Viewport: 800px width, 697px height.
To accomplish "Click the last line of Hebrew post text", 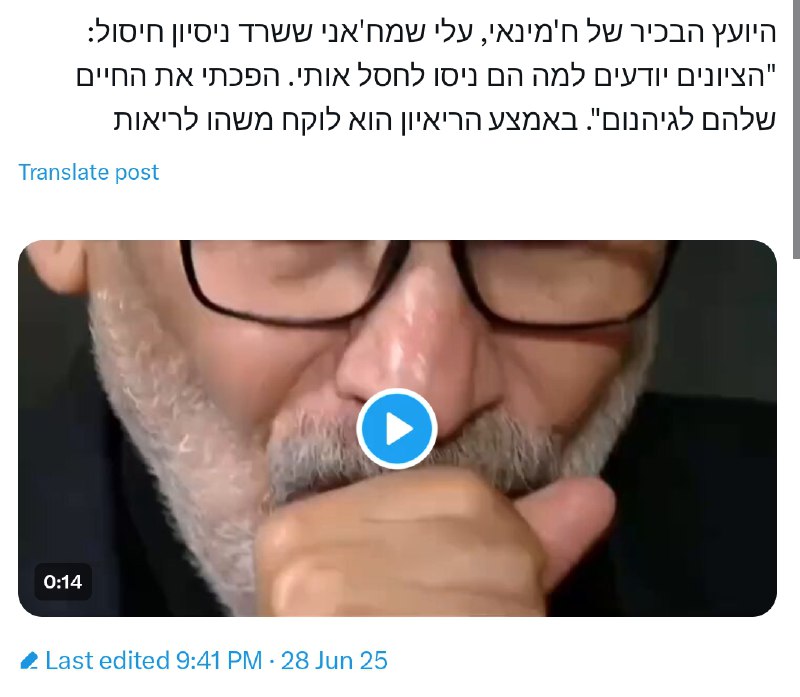I will pyautogui.click(x=444, y=121).
